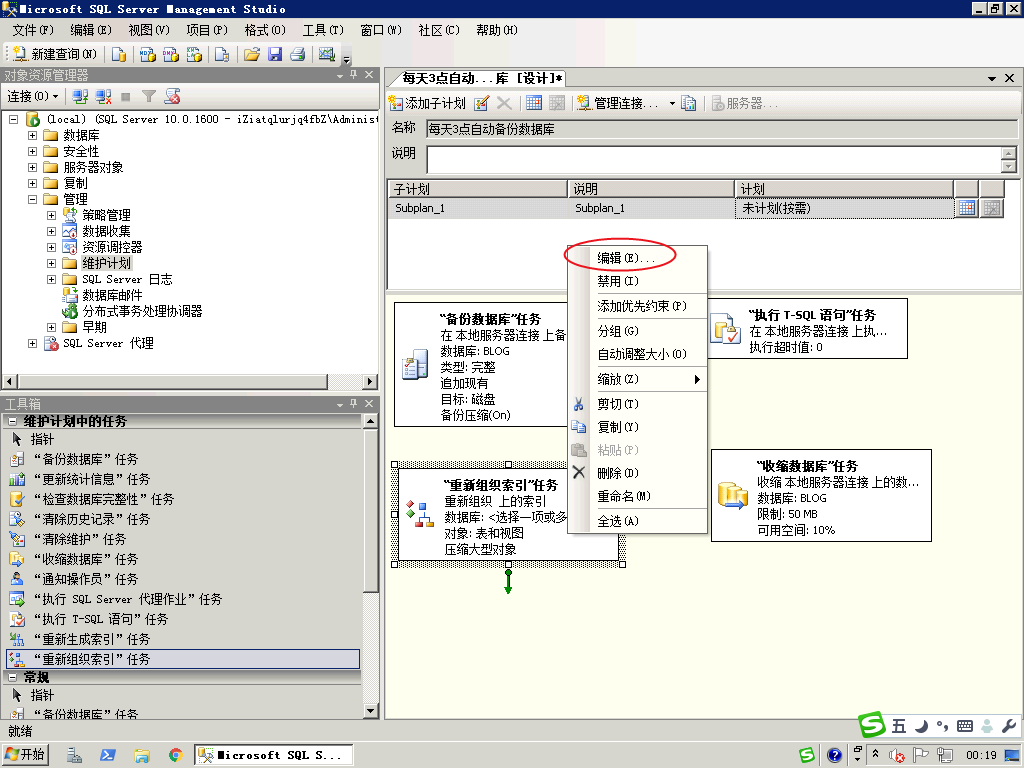This screenshot has height=768, width=1024.
Task: Open dropdown arrow beside 管理连接
Action: (x=672, y=103)
